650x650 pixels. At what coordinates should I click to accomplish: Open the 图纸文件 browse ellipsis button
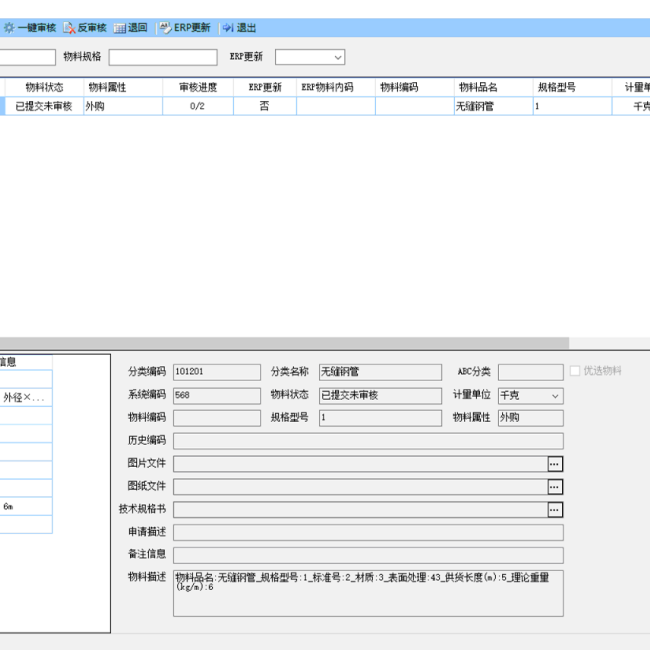tap(555, 487)
